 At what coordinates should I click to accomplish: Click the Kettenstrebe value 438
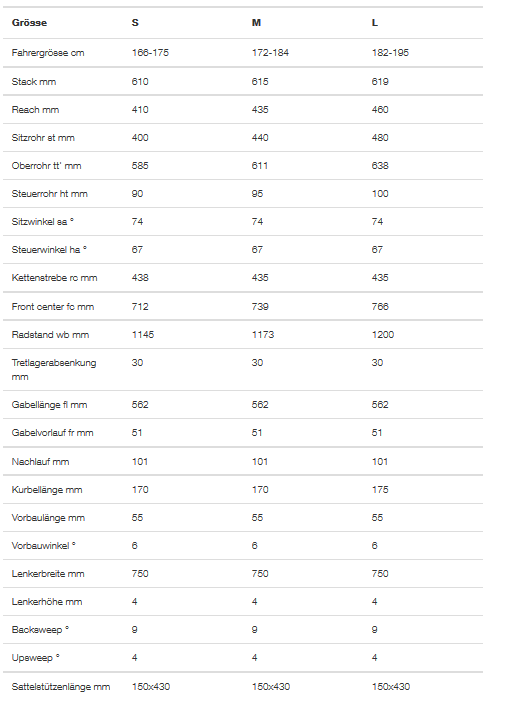(140, 277)
